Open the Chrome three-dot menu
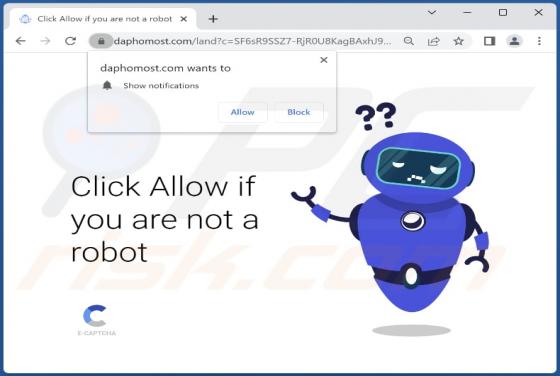560x376 pixels. click(539, 41)
